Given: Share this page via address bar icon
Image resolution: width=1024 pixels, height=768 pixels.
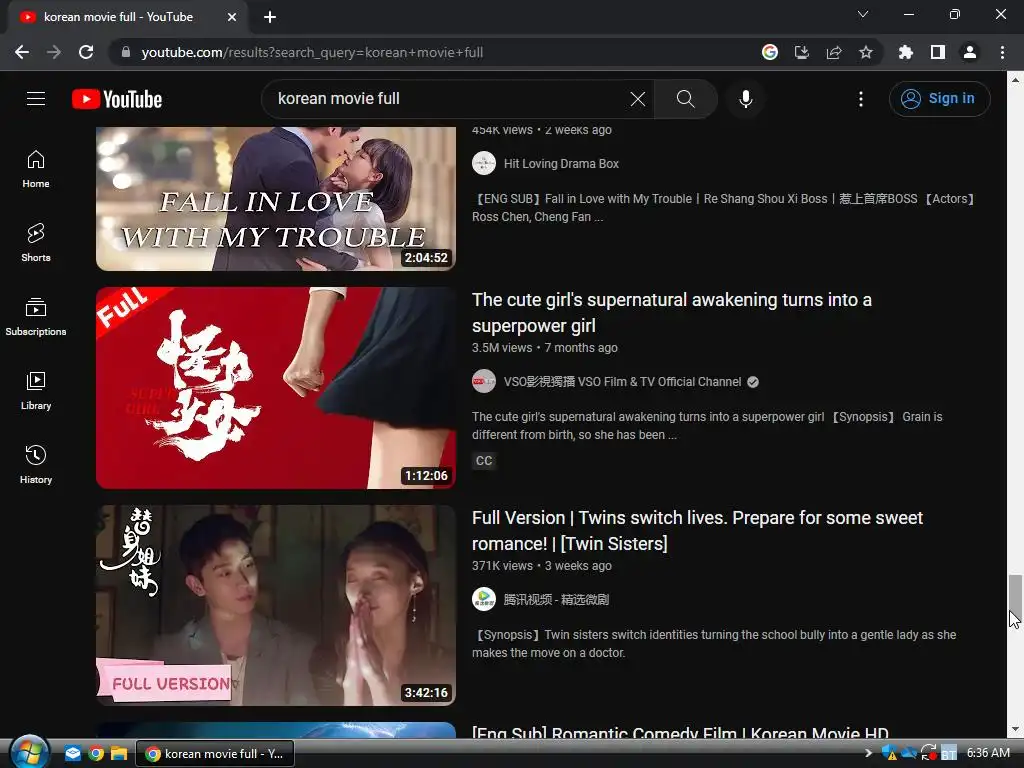Looking at the screenshot, I should [834, 52].
